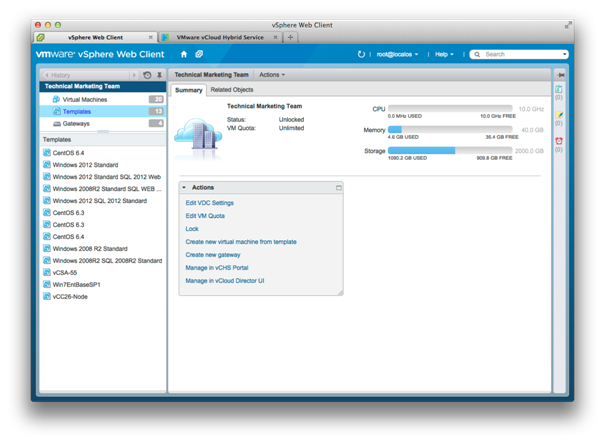
Task: Open the Recent Tasks sidebar icon
Action: point(559,89)
